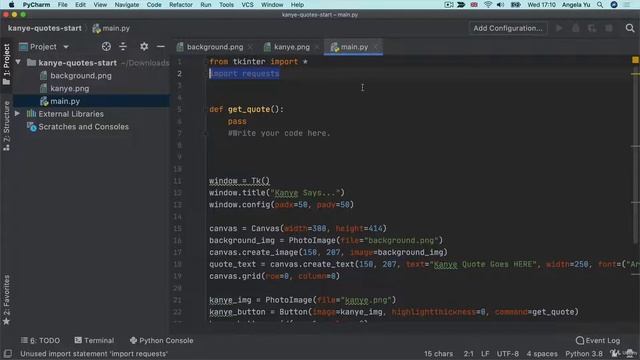Image resolution: width=640 pixels, height=360 pixels.
Task: Click kanye-quotes-start breadcrumb in navigation bar
Action: (x=44, y=28)
